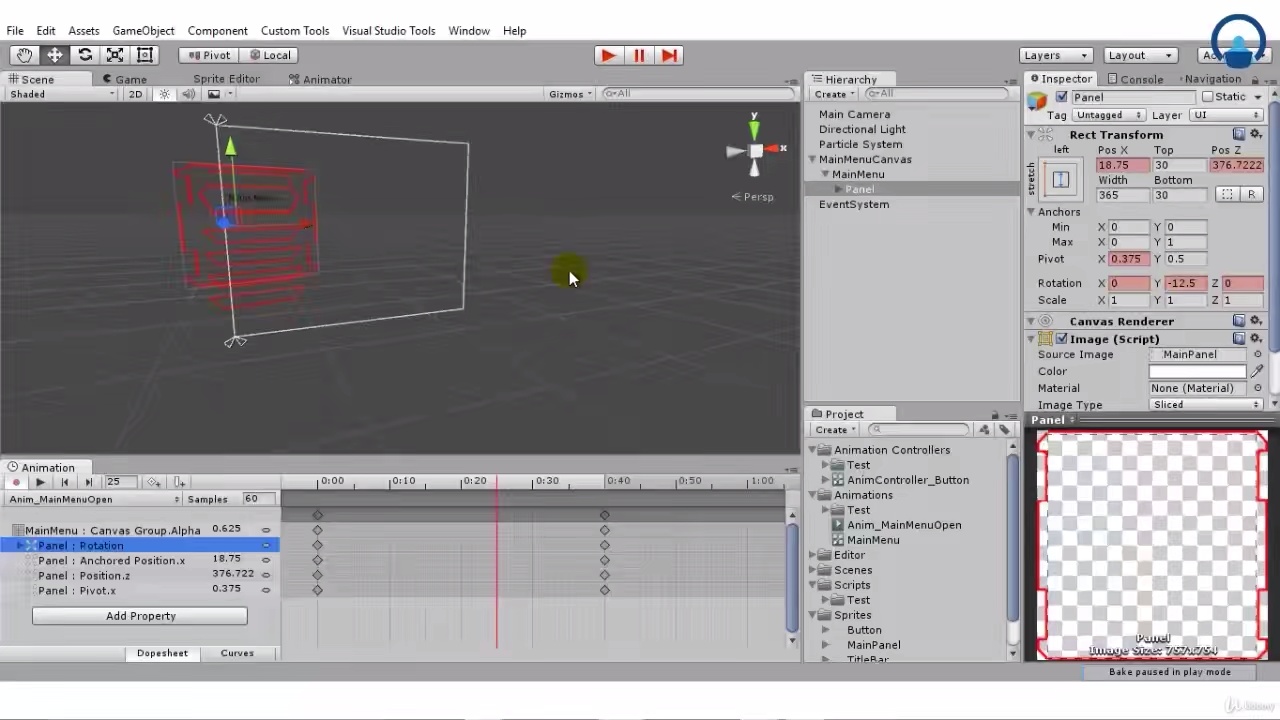
Task: Switch to Local handle orientation
Action: pyautogui.click(x=270, y=55)
